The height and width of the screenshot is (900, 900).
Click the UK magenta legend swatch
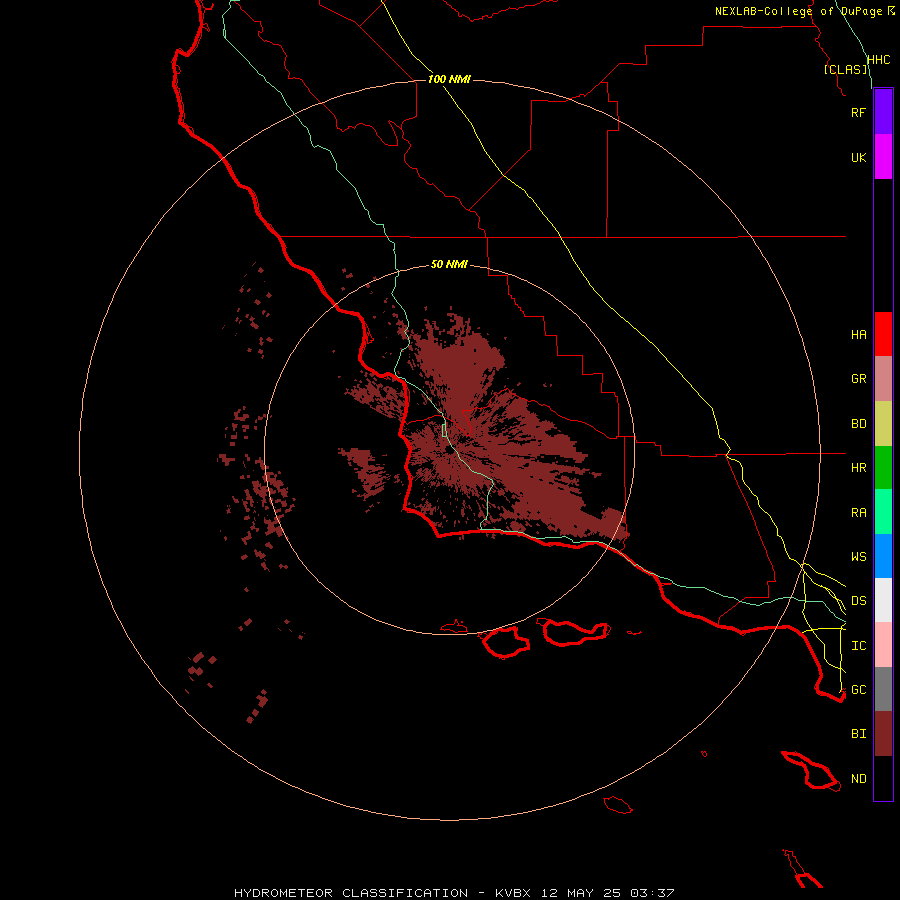(883, 157)
